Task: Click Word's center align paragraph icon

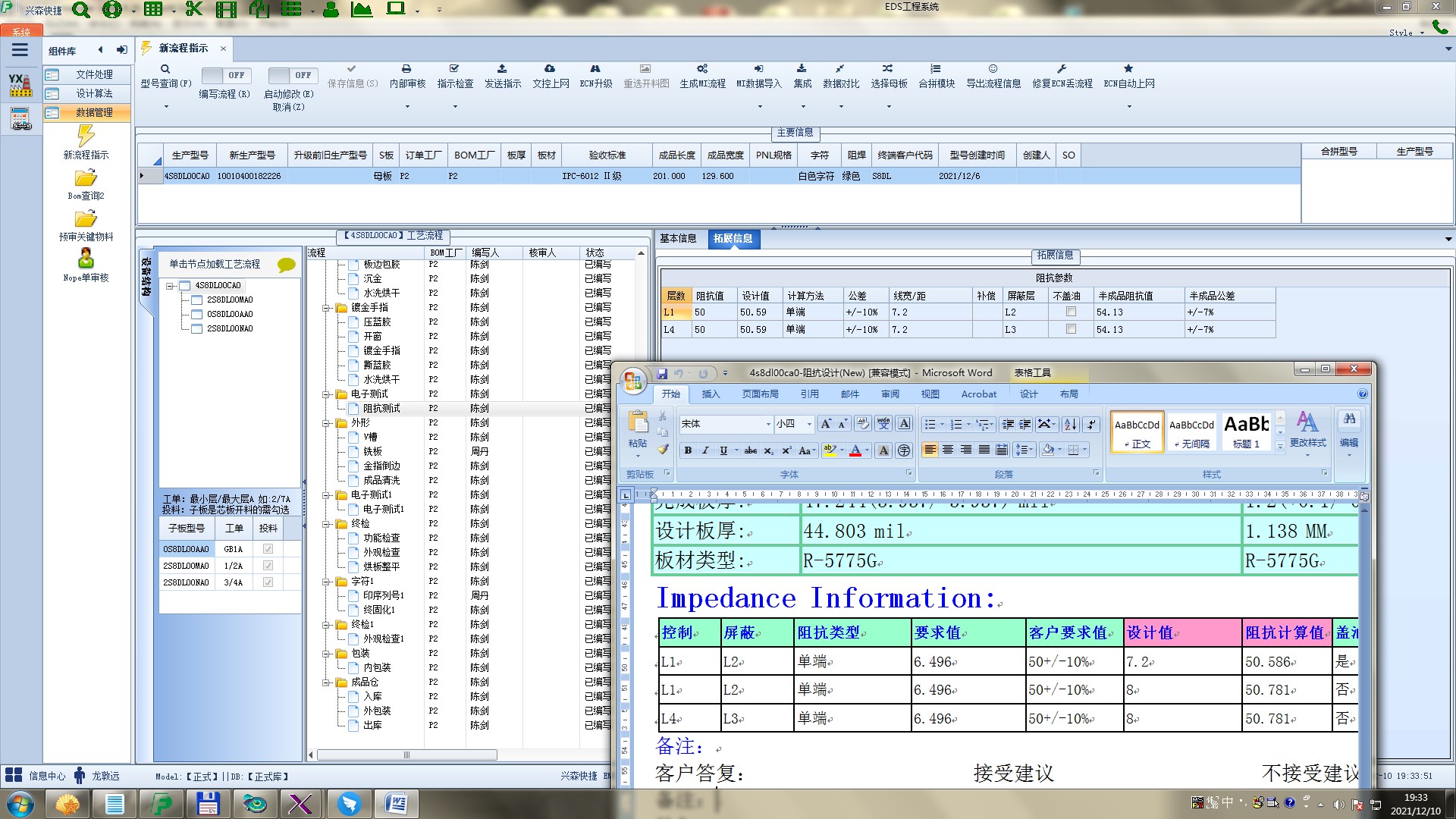Action: [x=948, y=450]
